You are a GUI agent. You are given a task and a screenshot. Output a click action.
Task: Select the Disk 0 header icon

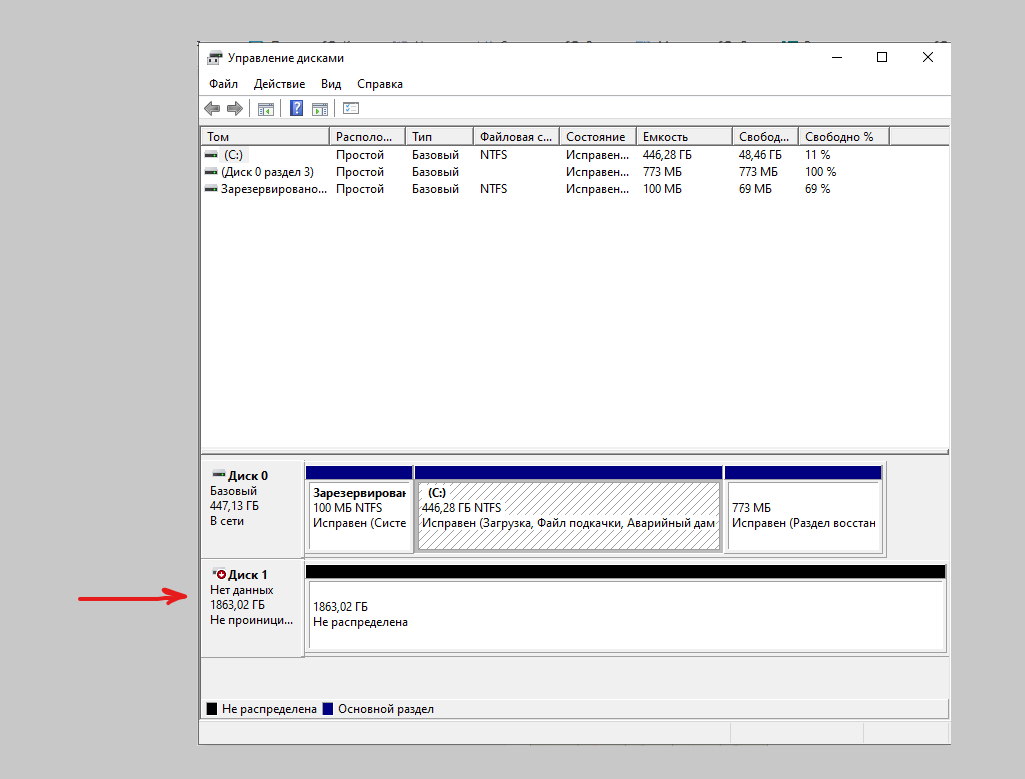pyautogui.click(x=219, y=476)
